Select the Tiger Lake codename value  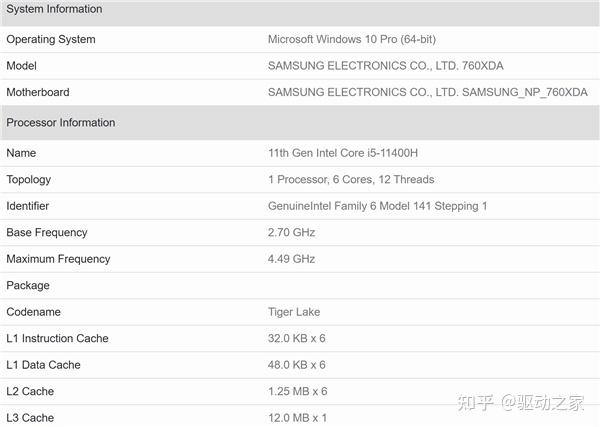point(294,312)
